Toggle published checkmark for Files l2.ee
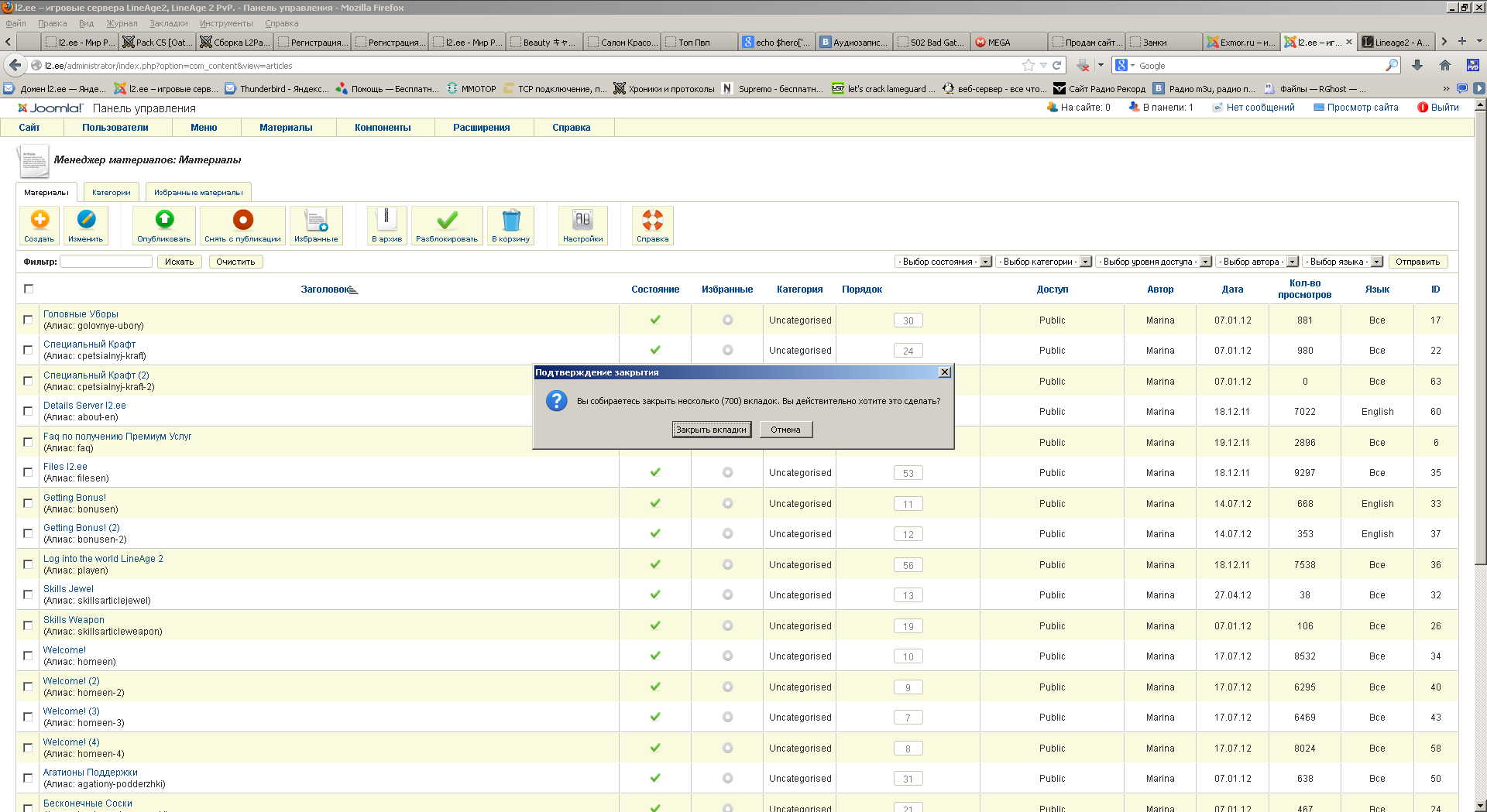The width and height of the screenshot is (1487, 812). coord(655,472)
